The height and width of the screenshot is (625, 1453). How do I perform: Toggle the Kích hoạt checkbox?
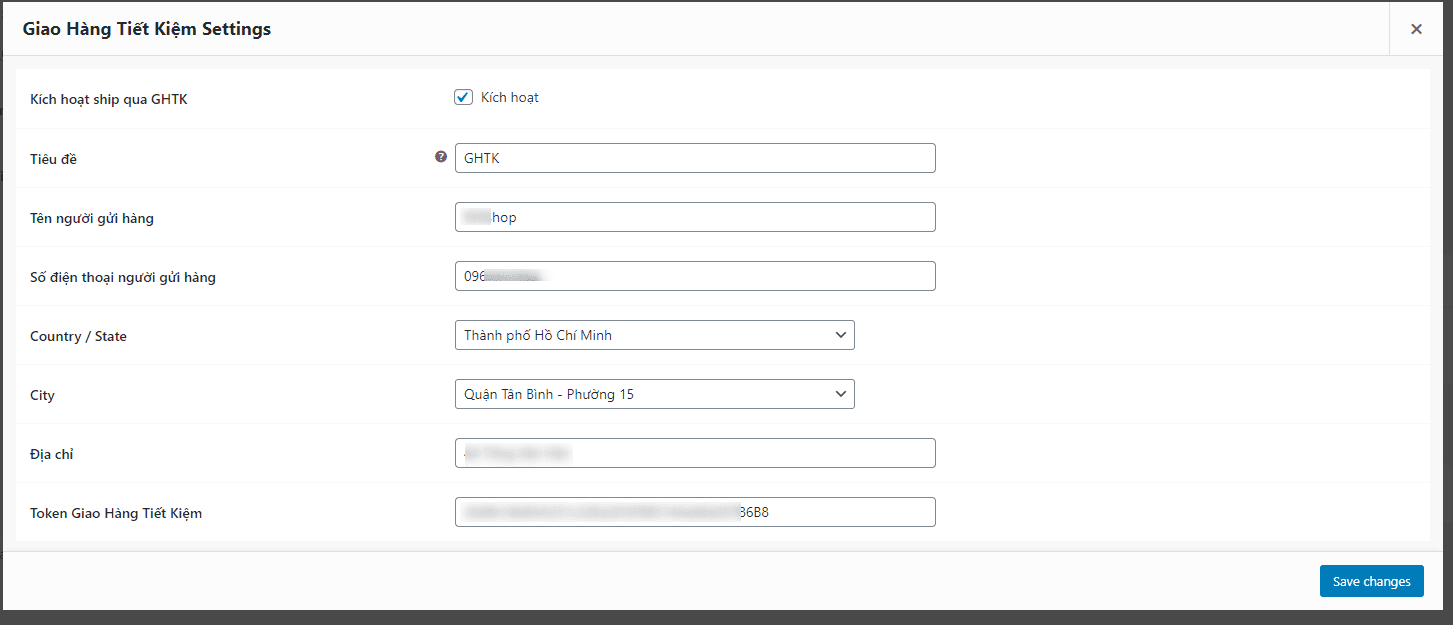click(x=463, y=97)
